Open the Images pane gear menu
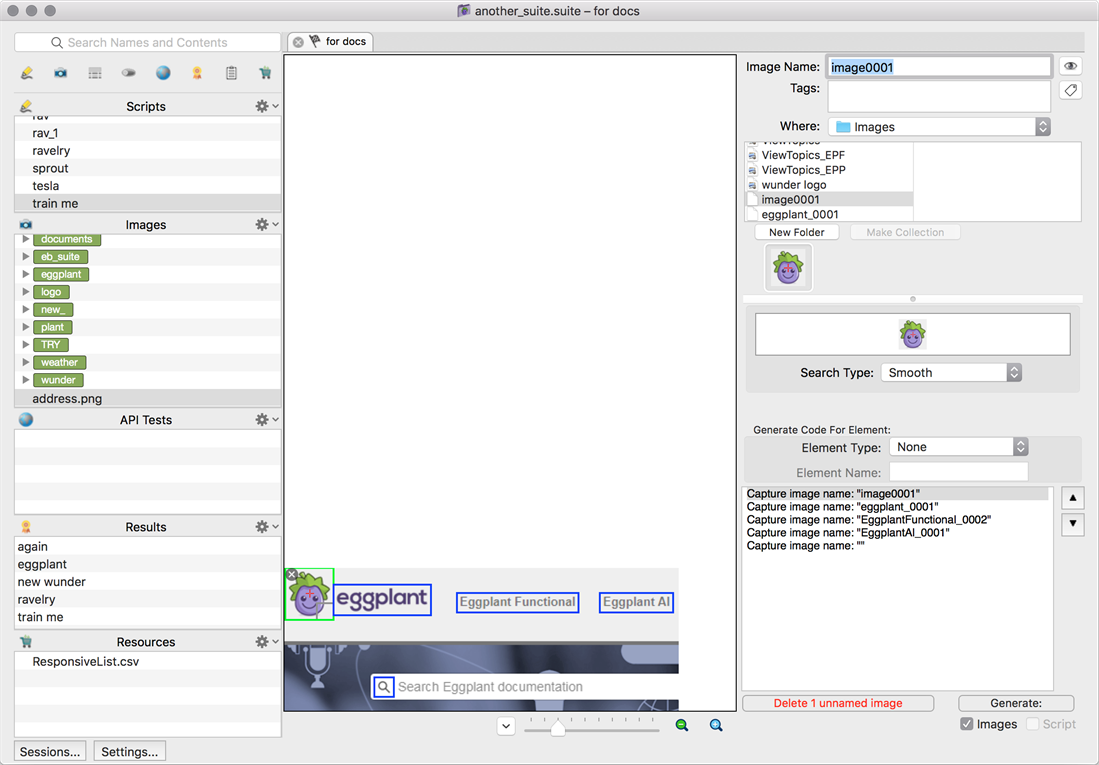The image size is (1099, 765). (x=266, y=224)
